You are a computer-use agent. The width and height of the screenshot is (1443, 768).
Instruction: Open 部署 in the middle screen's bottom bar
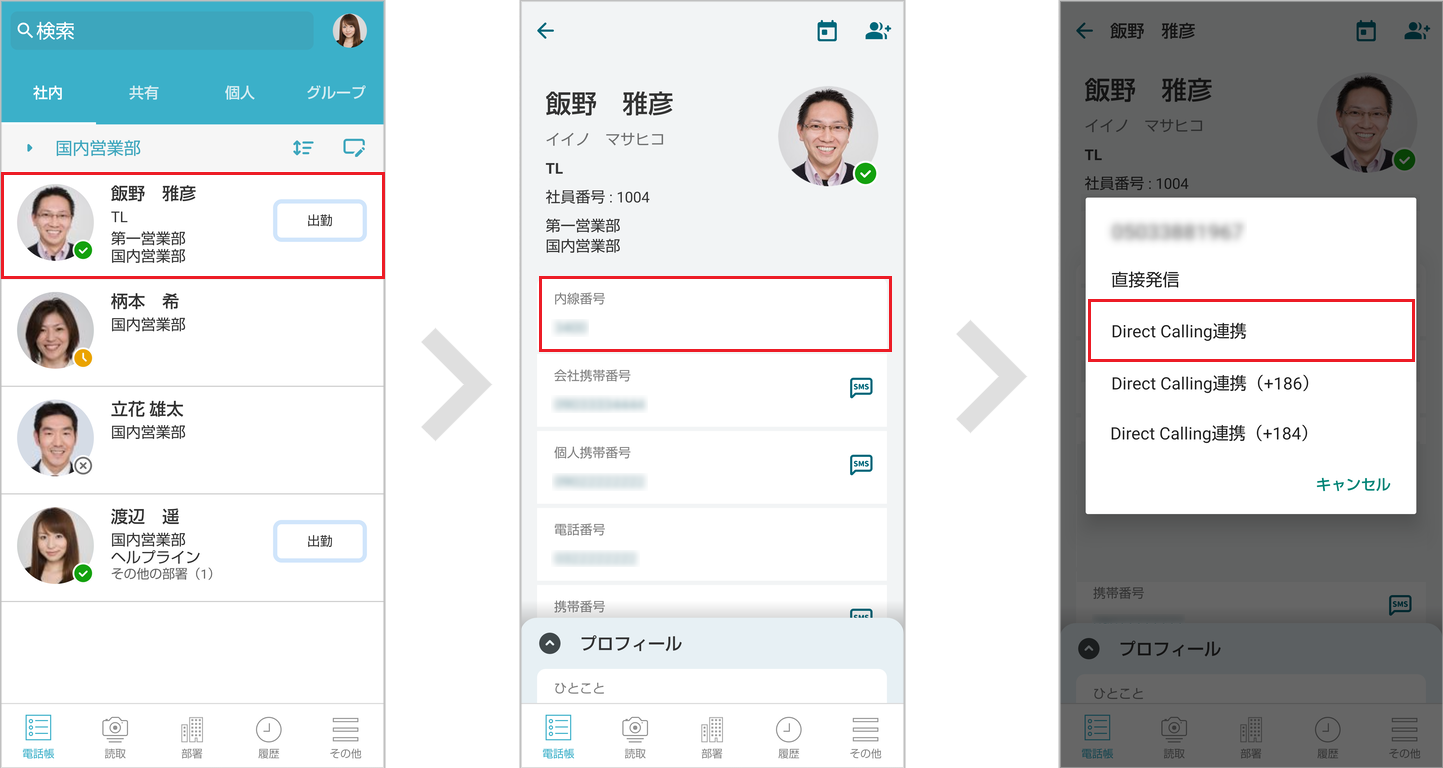point(712,737)
